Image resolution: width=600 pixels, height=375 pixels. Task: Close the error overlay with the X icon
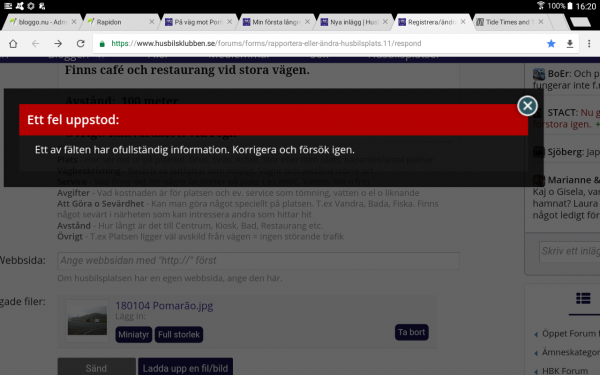(527, 106)
